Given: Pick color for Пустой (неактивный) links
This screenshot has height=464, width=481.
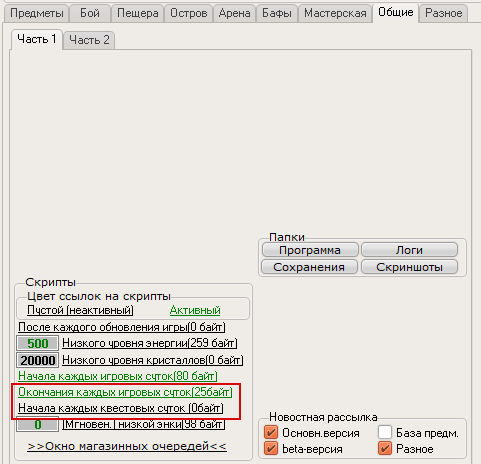Looking at the screenshot, I should (x=80, y=310).
